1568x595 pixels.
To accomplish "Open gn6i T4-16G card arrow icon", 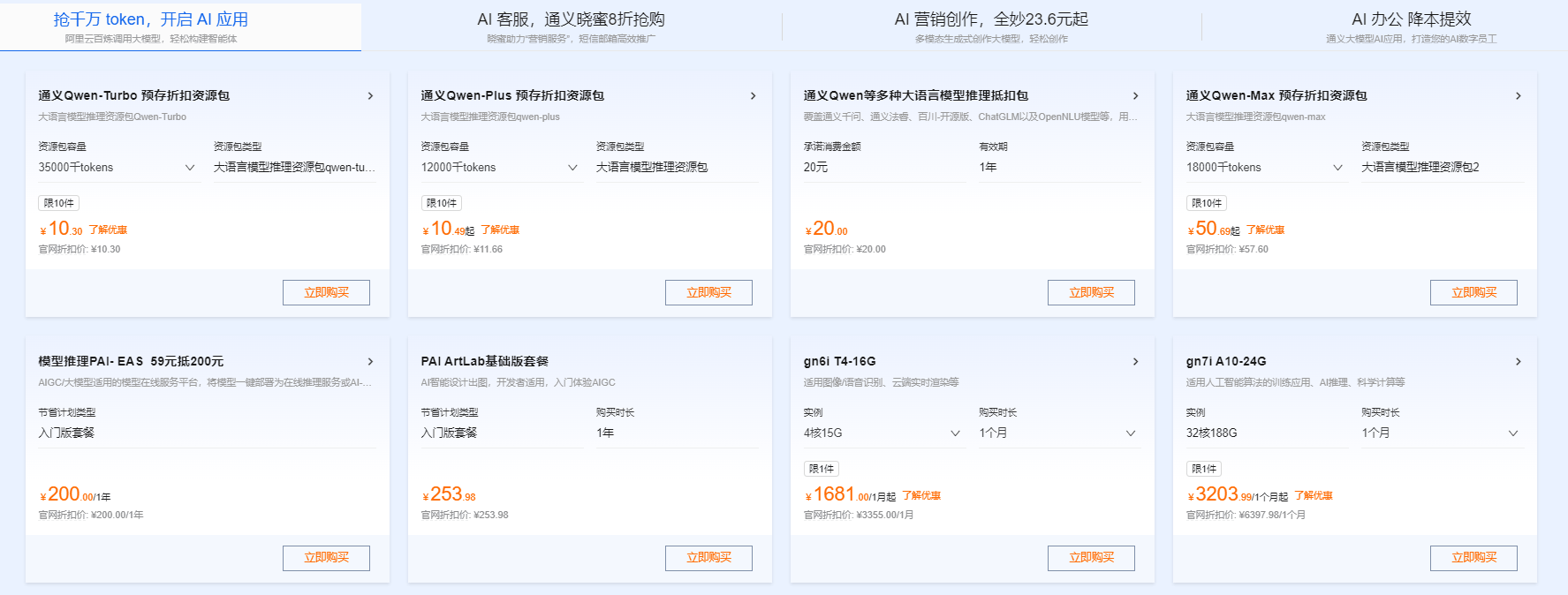I will 1135,362.
